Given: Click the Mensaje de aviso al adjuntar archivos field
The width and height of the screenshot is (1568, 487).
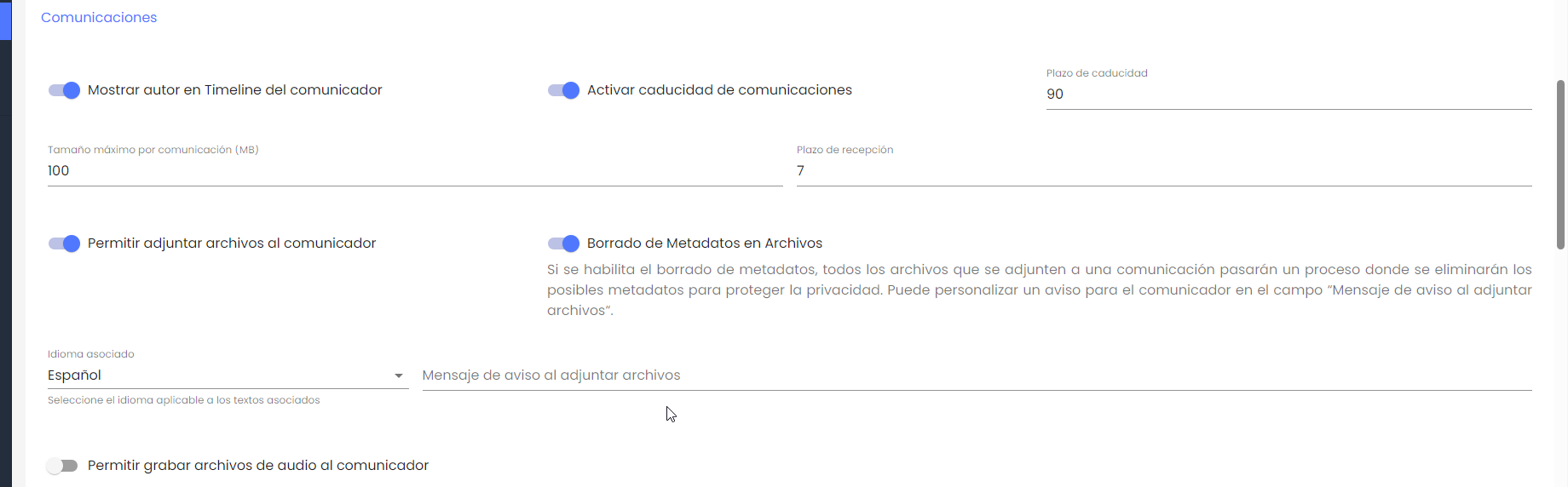Looking at the screenshot, I should 976,375.
